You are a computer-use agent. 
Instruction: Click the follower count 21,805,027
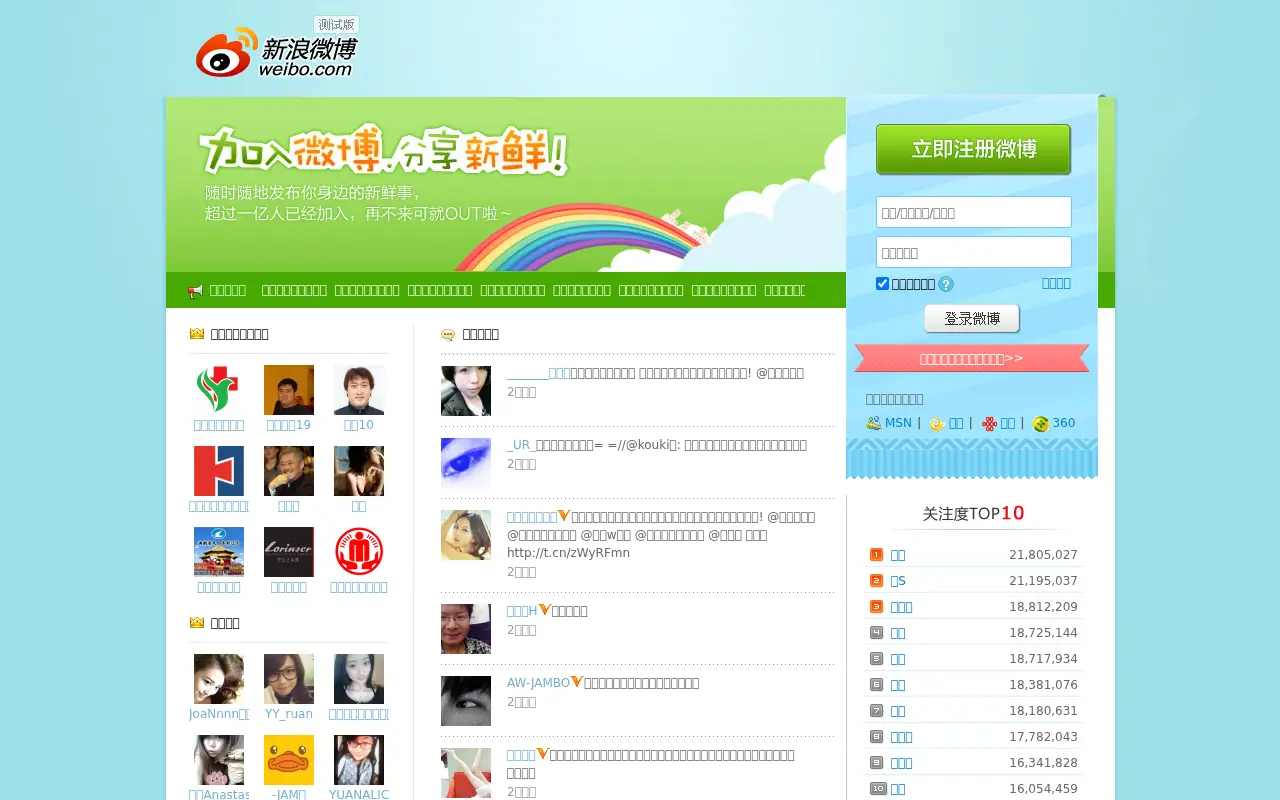pyautogui.click(x=1043, y=555)
